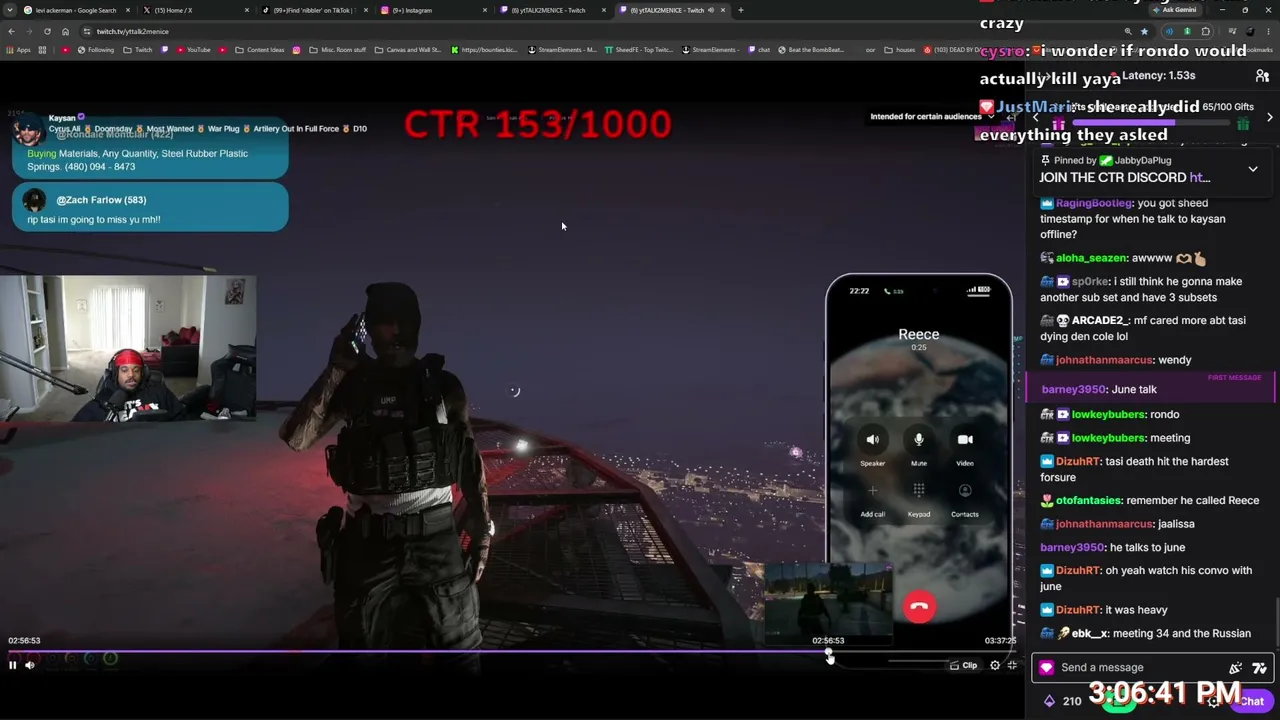Open the 'Beat the BombBeat' bookmark
This screenshot has height=720, width=1280.
pyautogui.click(x=810, y=50)
